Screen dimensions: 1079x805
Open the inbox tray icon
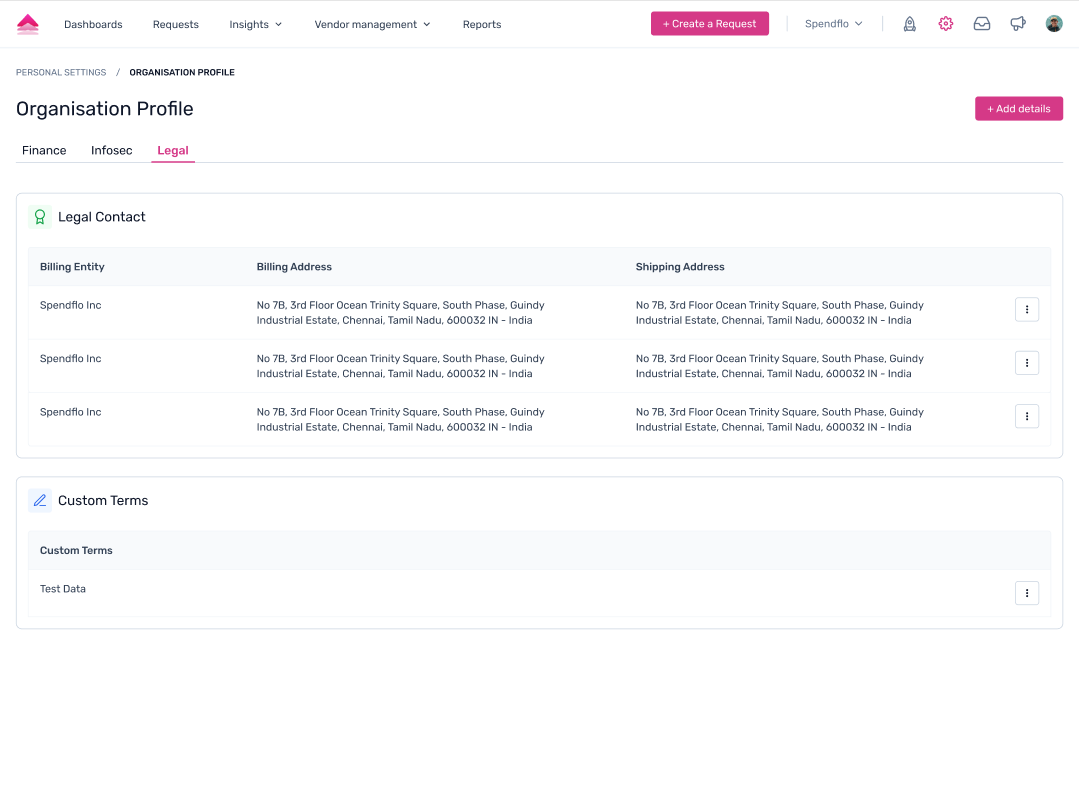(x=981, y=24)
